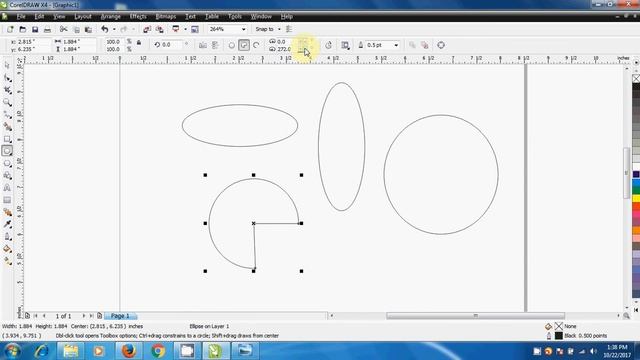Create a new document from the toolbar
The width and height of the screenshot is (640, 360).
[x=10, y=29]
